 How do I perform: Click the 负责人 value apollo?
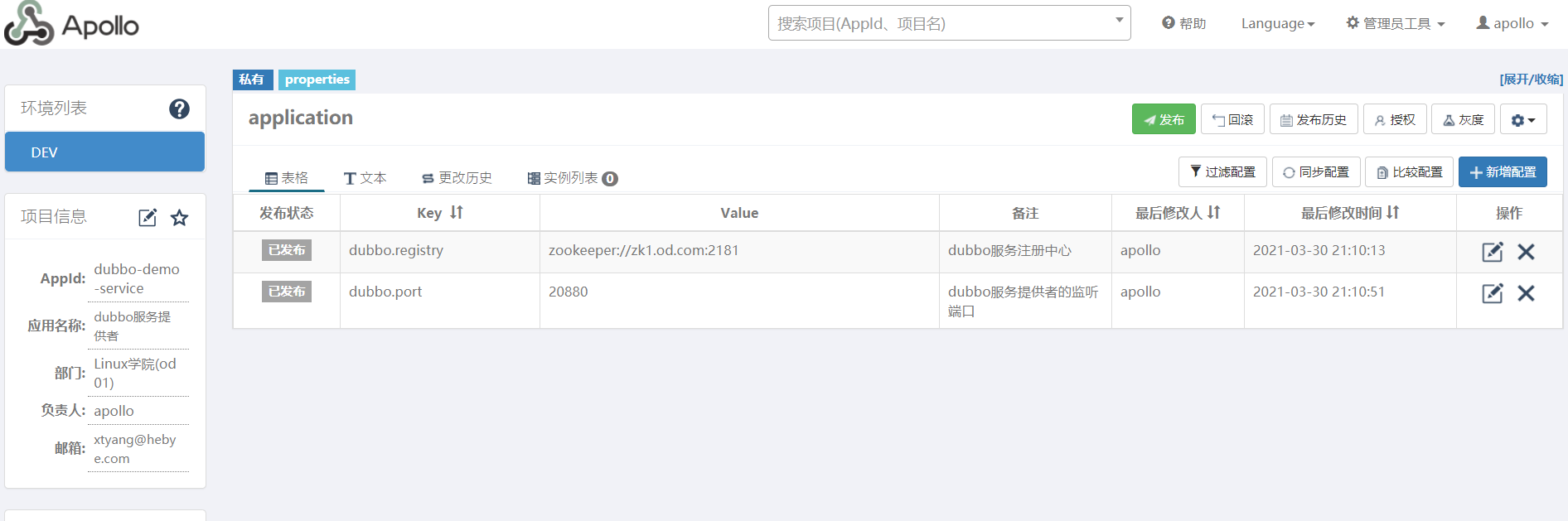(114, 411)
